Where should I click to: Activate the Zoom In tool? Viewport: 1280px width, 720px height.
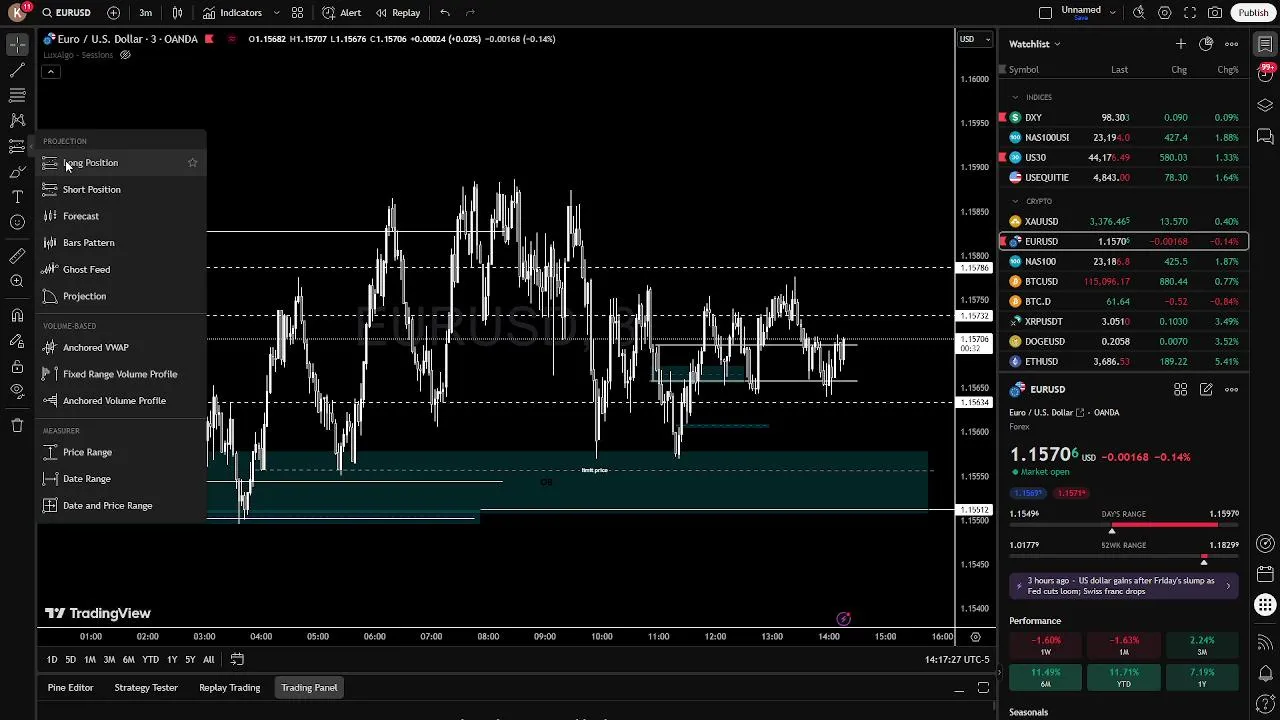click(17, 282)
